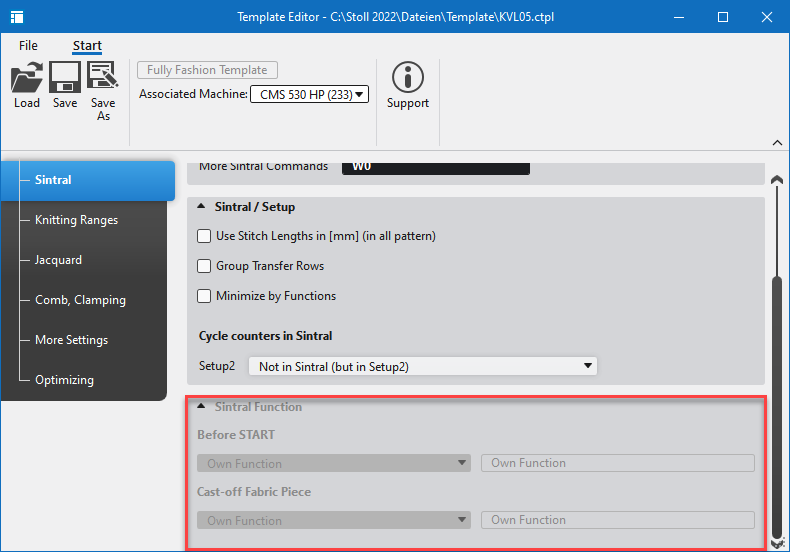Click the Save floppy disk icon
Image resolution: width=790 pixels, height=552 pixels.
(x=65, y=78)
